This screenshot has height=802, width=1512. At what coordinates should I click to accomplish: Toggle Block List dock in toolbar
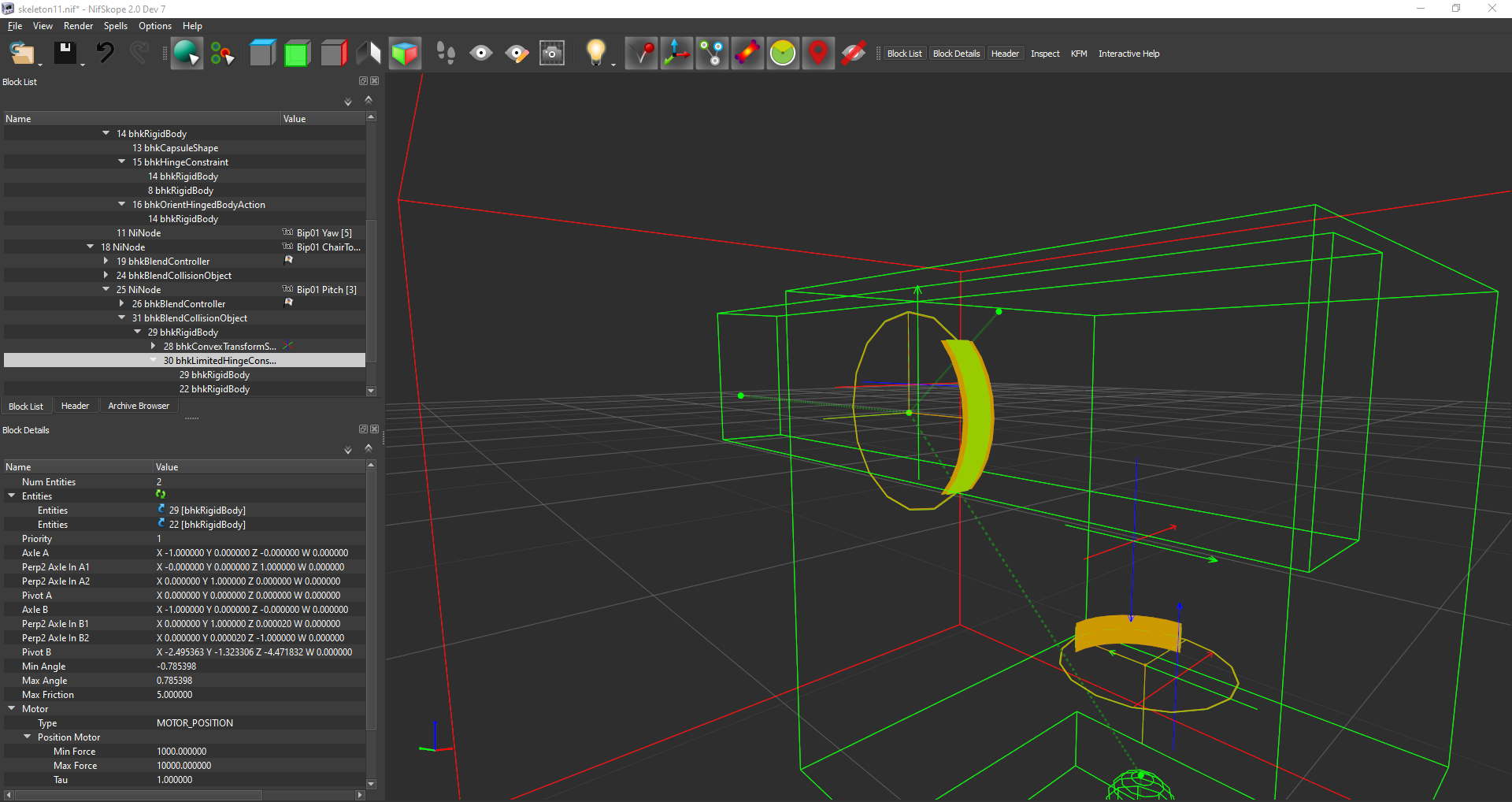coord(904,54)
